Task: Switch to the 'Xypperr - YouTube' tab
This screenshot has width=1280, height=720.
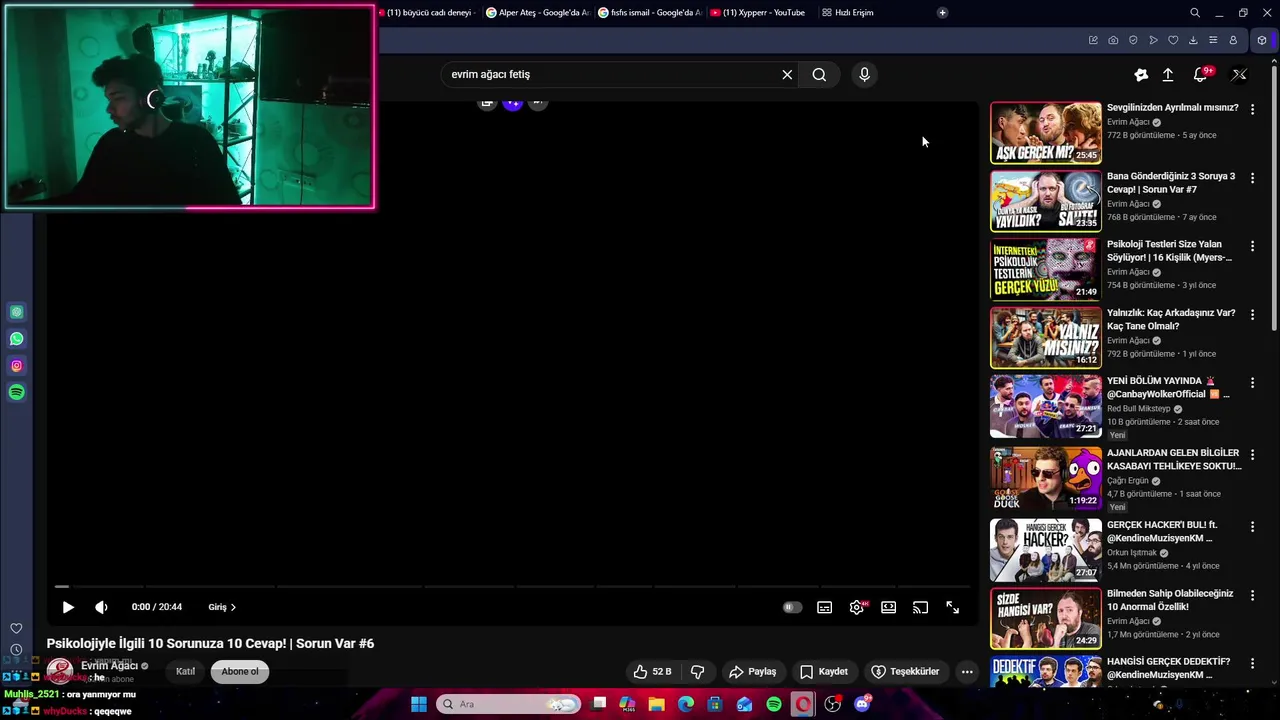Action: click(x=757, y=13)
